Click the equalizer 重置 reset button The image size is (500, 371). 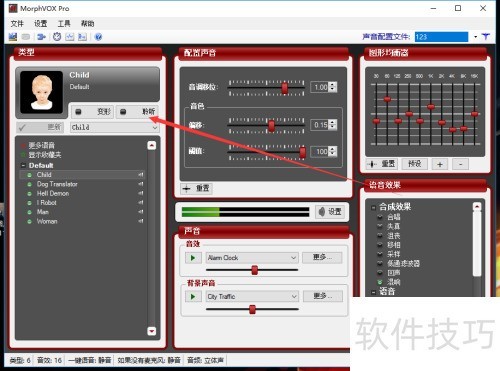tap(382, 164)
